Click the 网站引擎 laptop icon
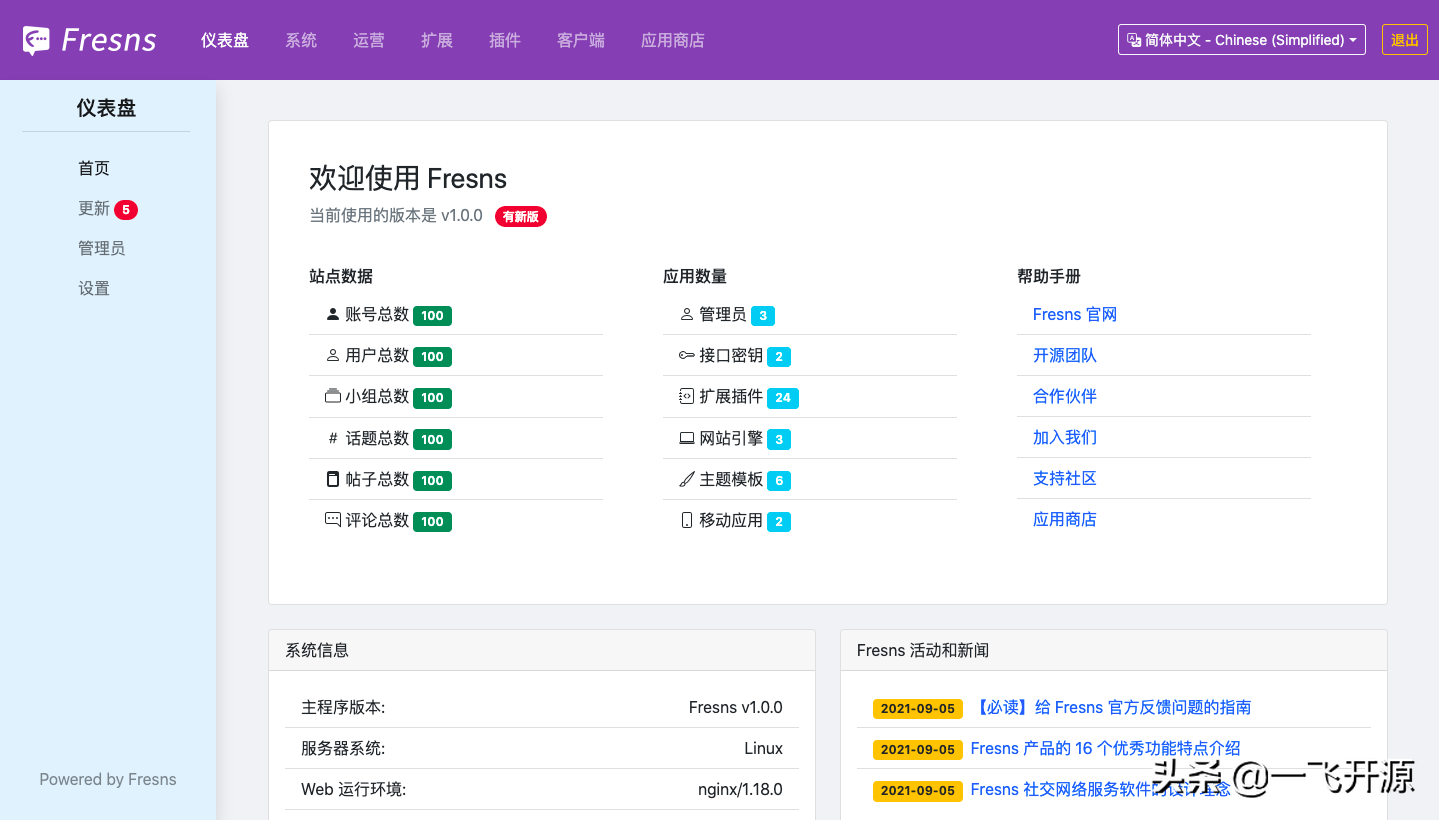The width and height of the screenshot is (1439, 820). (687, 438)
